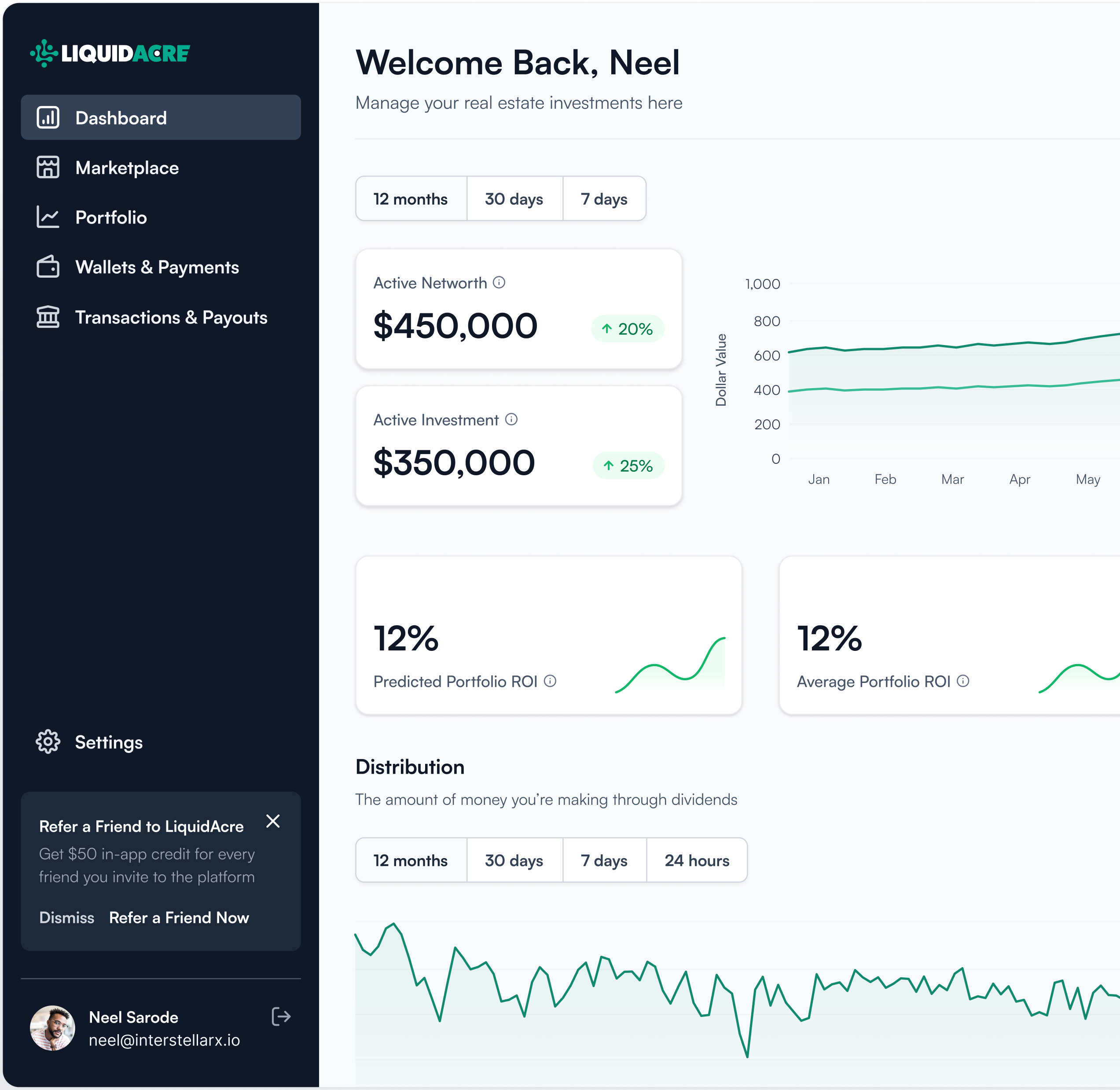Click the Dashboard bar-chart icon
Viewport: 1120px width, 1090px height.
coord(48,117)
